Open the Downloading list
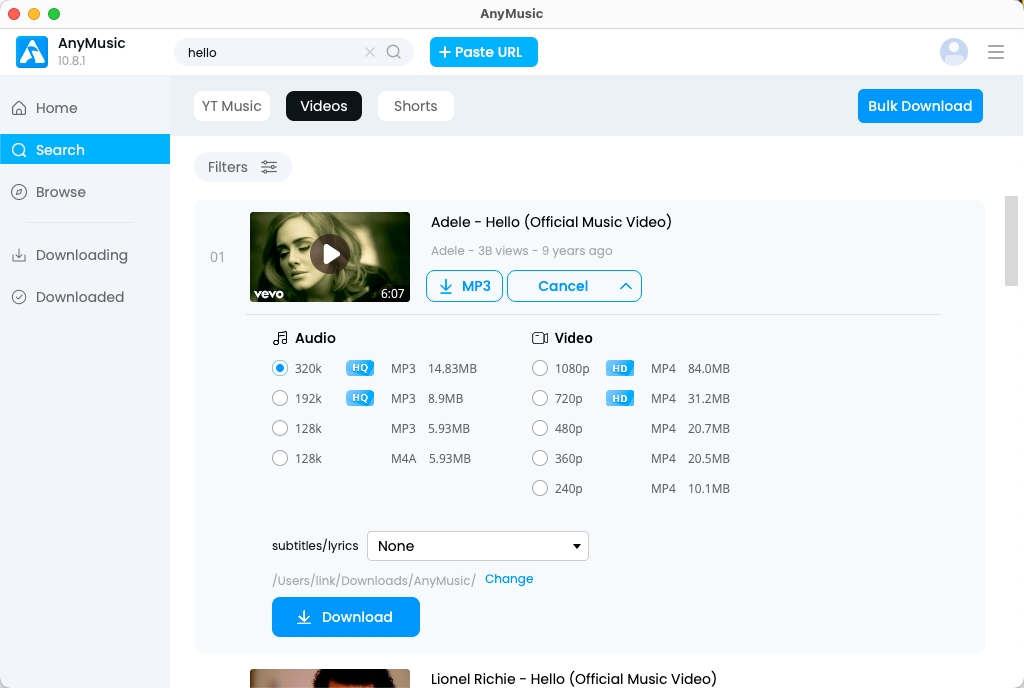The width and height of the screenshot is (1024, 688). click(x=85, y=255)
